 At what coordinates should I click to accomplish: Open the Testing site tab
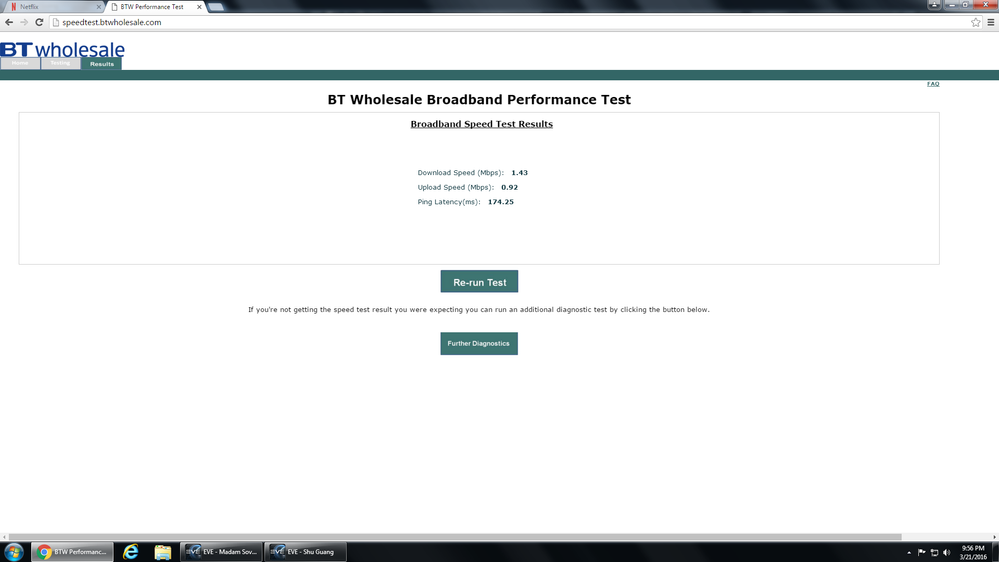[61, 63]
